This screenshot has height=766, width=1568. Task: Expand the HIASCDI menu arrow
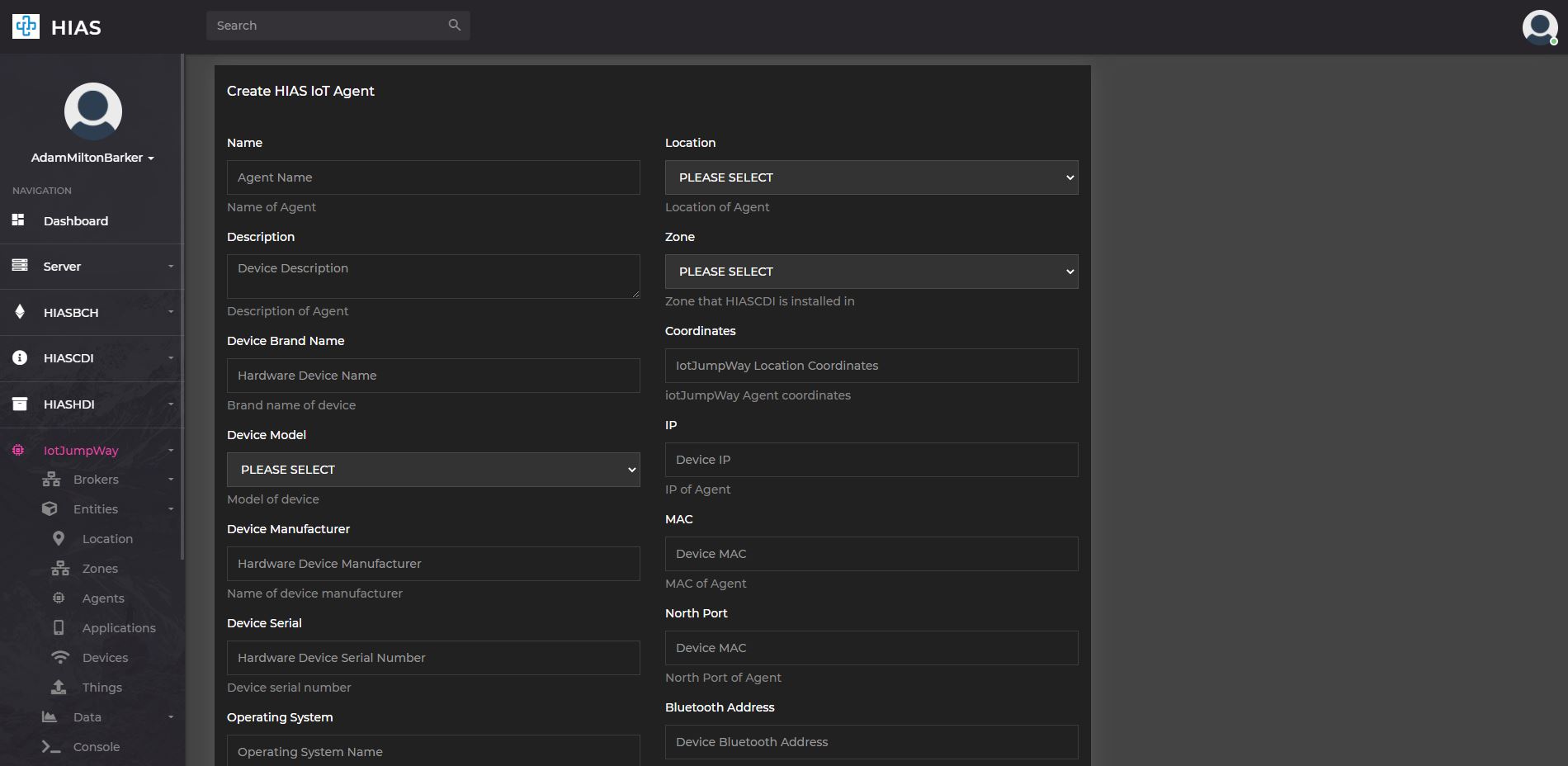pyautogui.click(x=171, y=357)
